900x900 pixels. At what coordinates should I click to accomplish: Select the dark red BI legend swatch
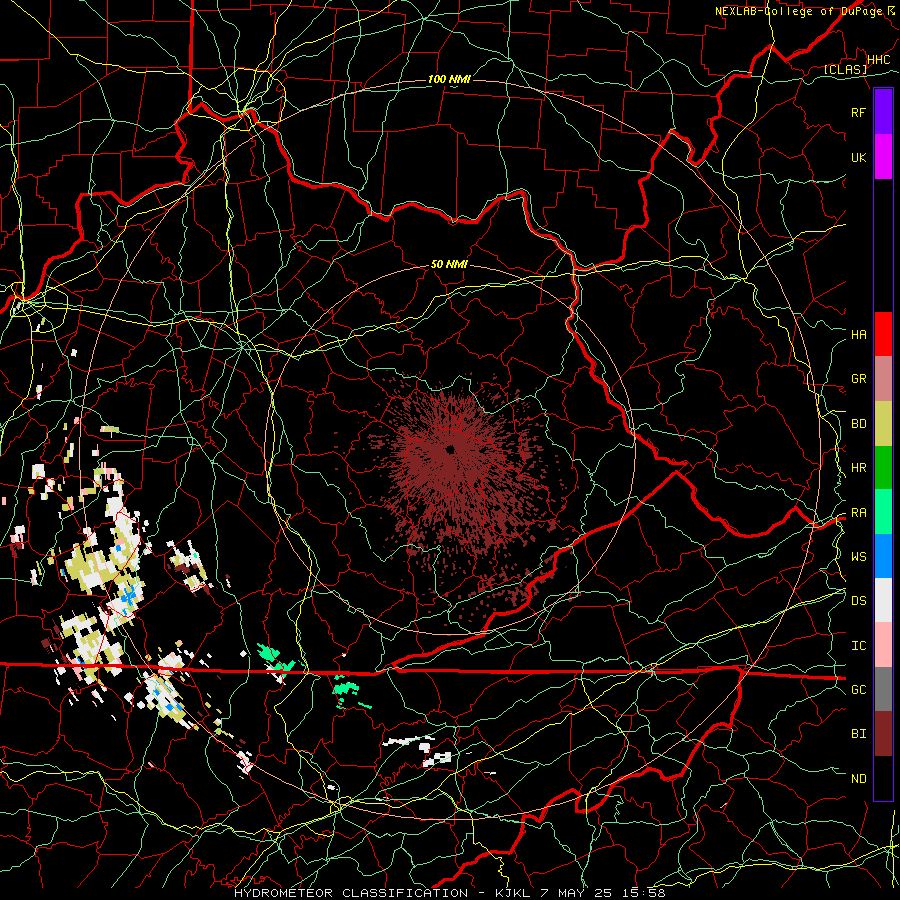[x=883, y=734]
